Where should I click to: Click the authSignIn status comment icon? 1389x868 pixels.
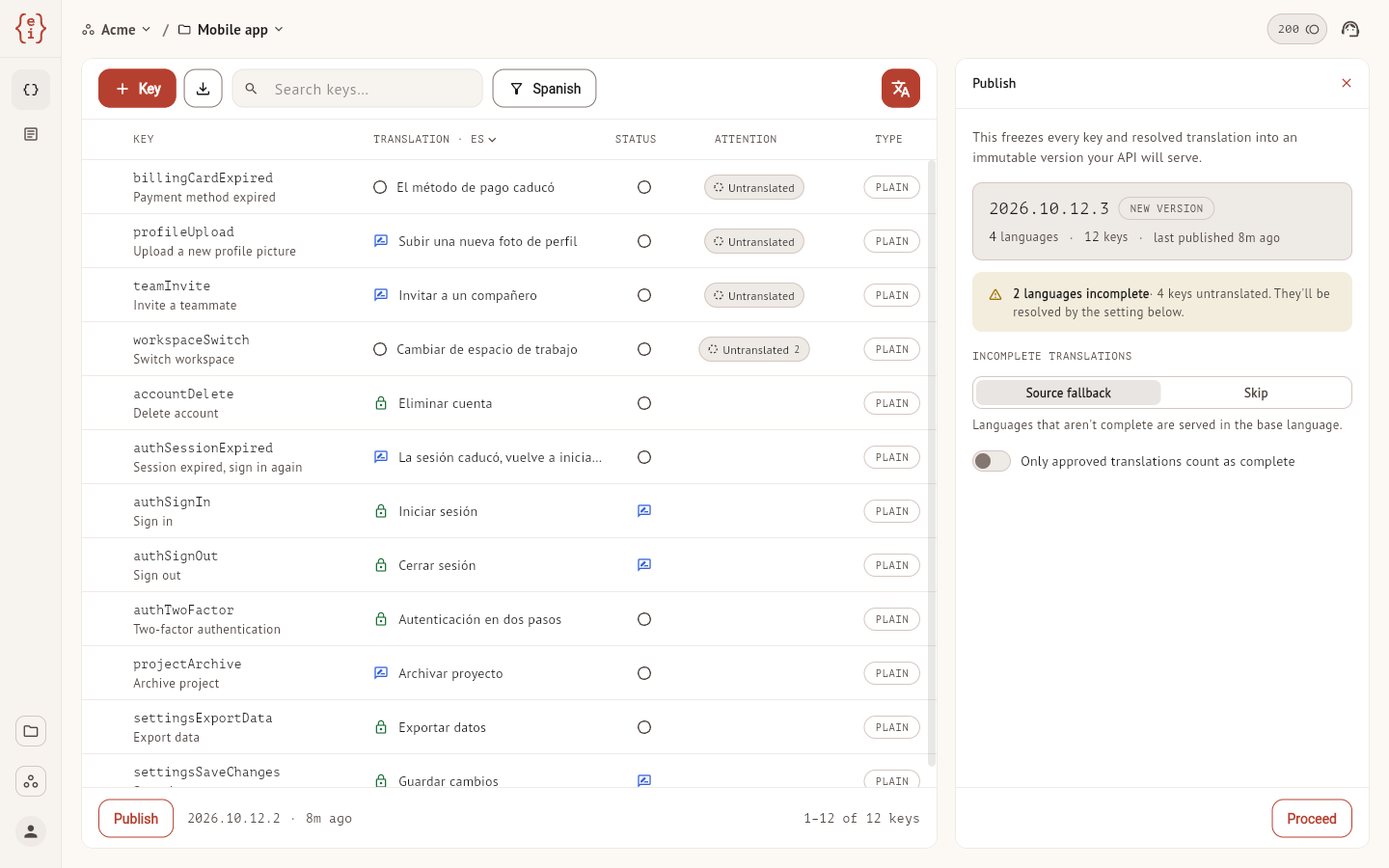644,511
